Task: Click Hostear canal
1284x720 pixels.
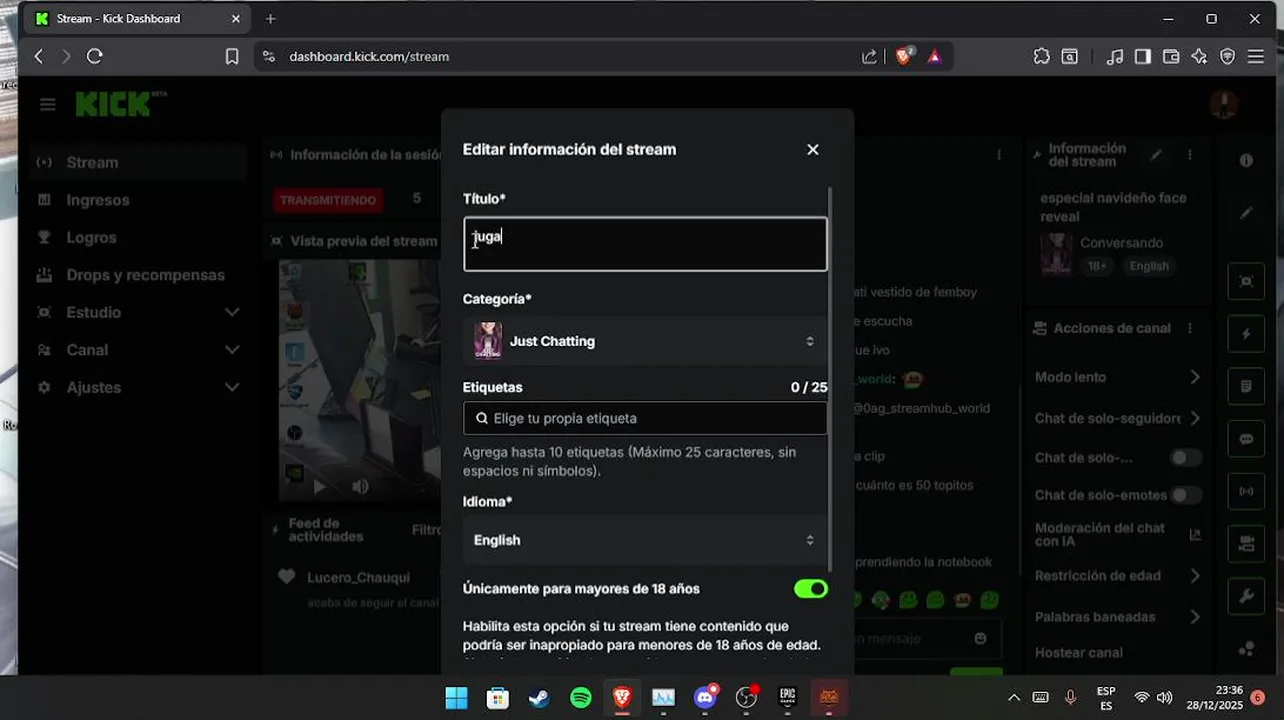Action: pyautogui.click(x=1079, y=653)
